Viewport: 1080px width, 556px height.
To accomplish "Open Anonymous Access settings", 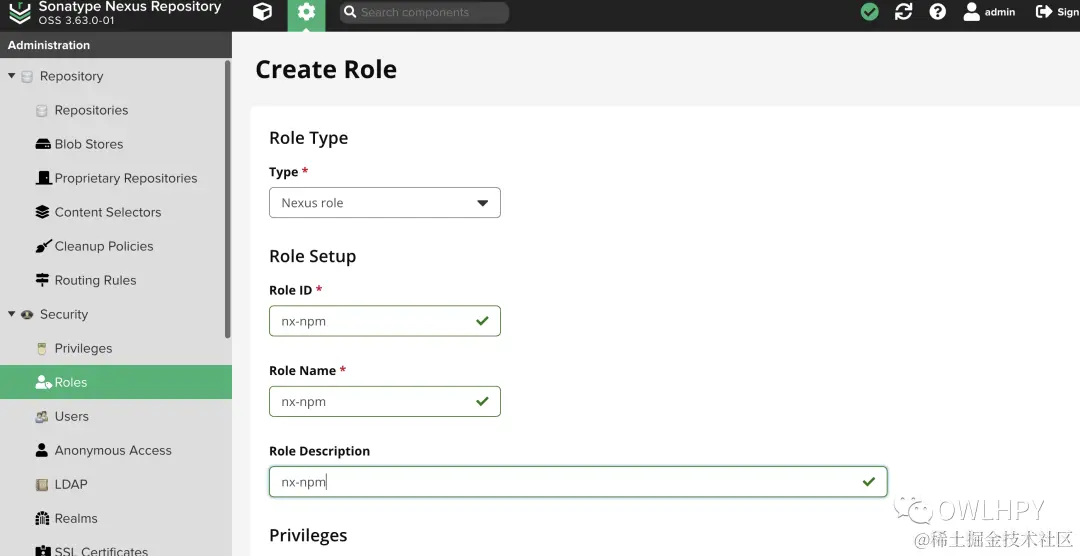I will (113, 450).
